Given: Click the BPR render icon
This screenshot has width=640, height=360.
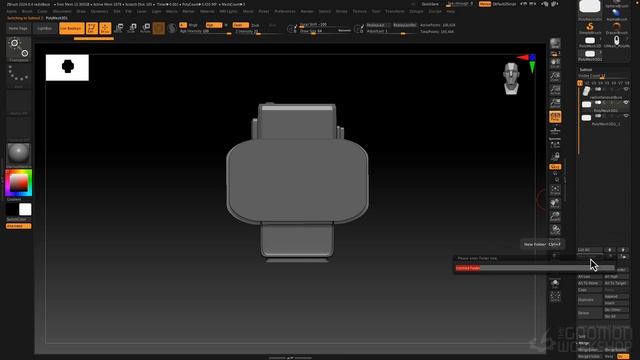Looking at the screenshot, I should pyautogui.click(x=555, y=43).
